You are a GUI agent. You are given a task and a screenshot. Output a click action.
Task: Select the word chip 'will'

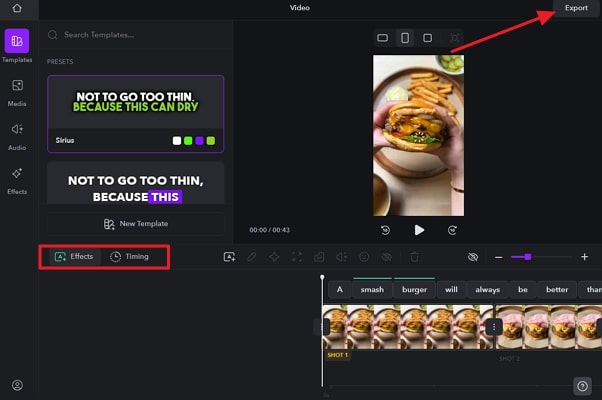point(451,289)
